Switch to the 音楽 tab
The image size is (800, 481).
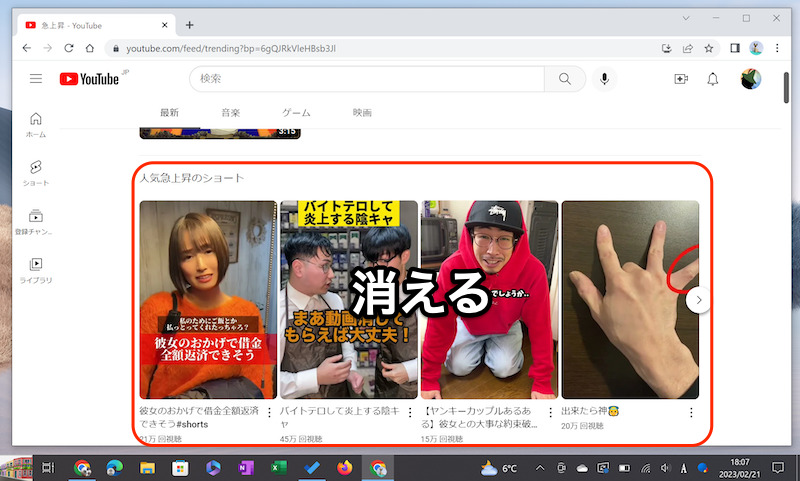(x=230, y=113)
